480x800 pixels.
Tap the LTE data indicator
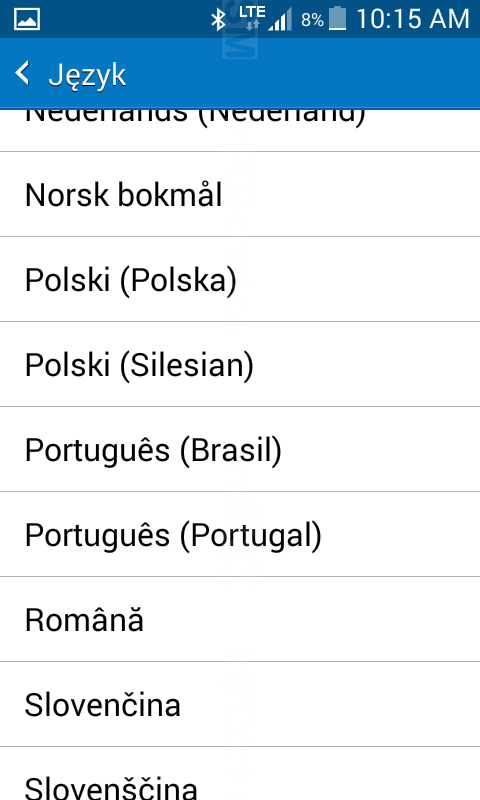(x=252, y=16)
